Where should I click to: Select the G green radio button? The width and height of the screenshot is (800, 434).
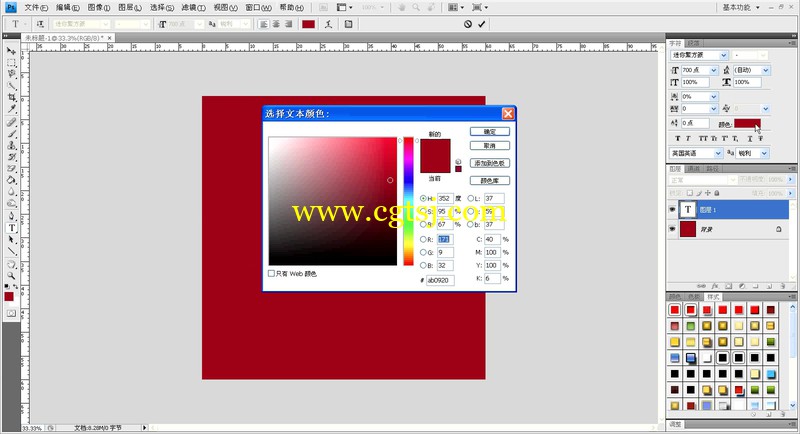[x=423, y=252]
